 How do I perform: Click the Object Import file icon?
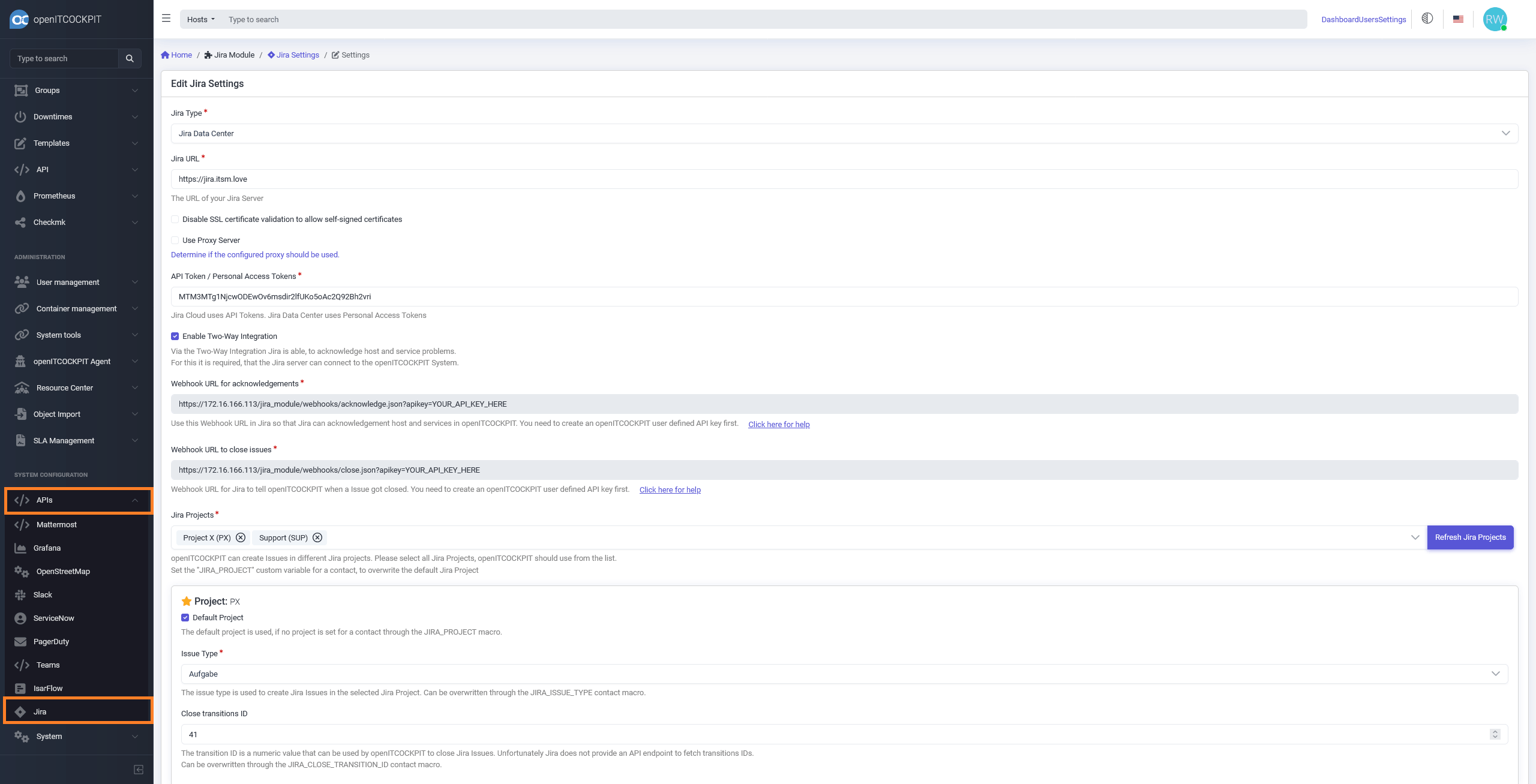click(x=20, y=414)
